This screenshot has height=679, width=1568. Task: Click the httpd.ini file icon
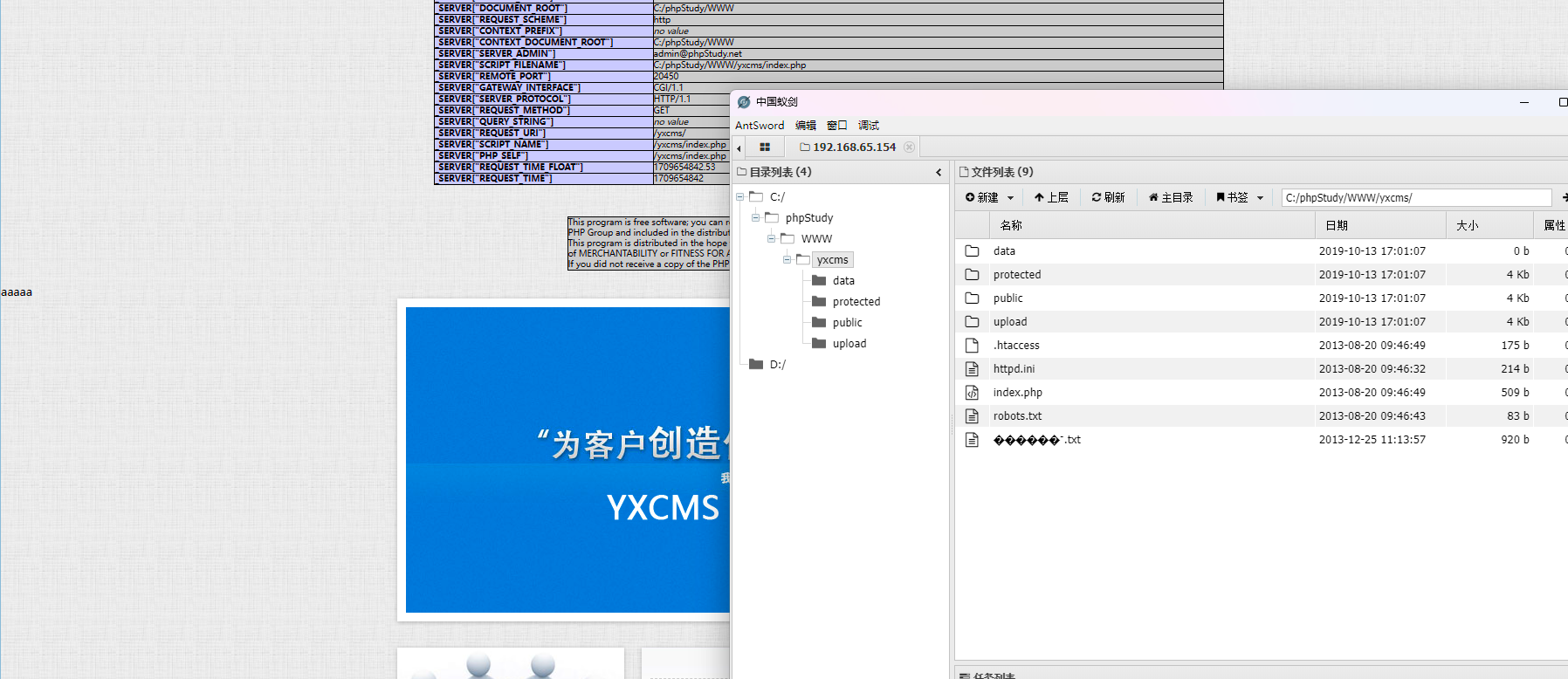tap(972, 369)
